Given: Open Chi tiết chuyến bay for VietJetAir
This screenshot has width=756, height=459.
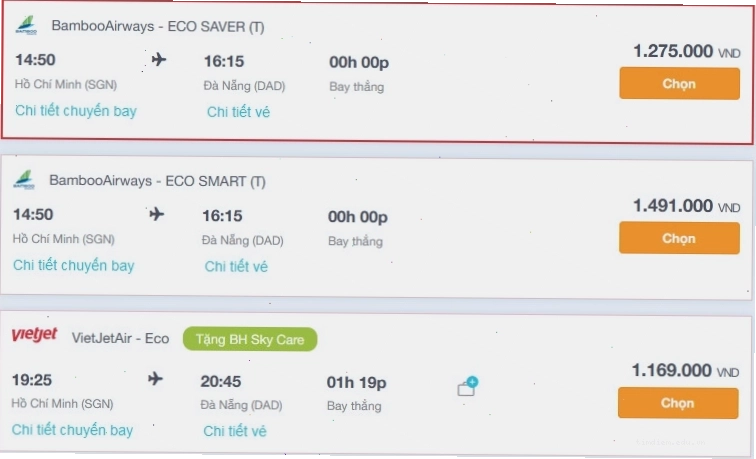Looking at the screenshot, I should [x=72, y=430].
